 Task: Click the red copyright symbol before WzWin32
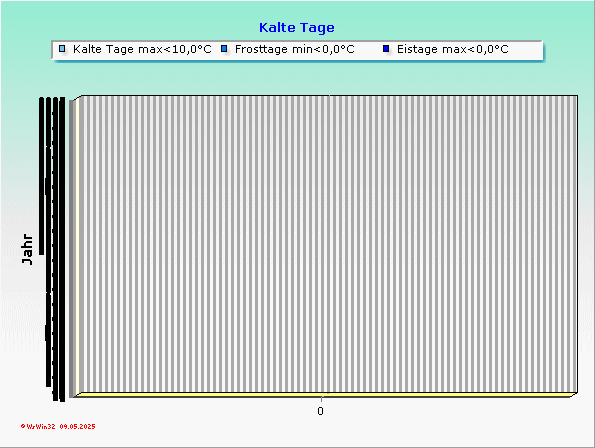pyautogui.click(x=23, y=426)
